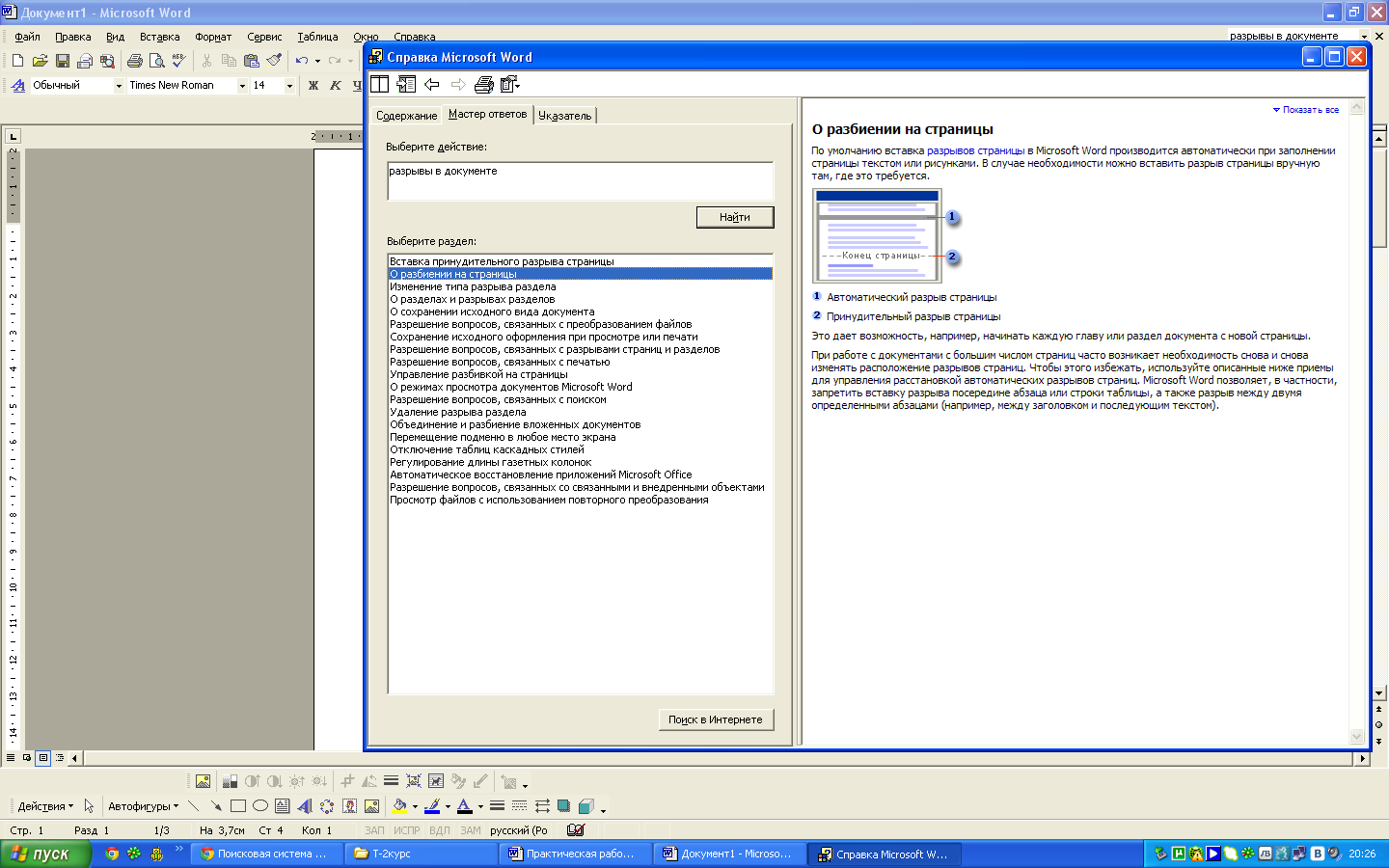Click Поиск в Интернете button
The image size is (1389, 868).
pos(716,719)
